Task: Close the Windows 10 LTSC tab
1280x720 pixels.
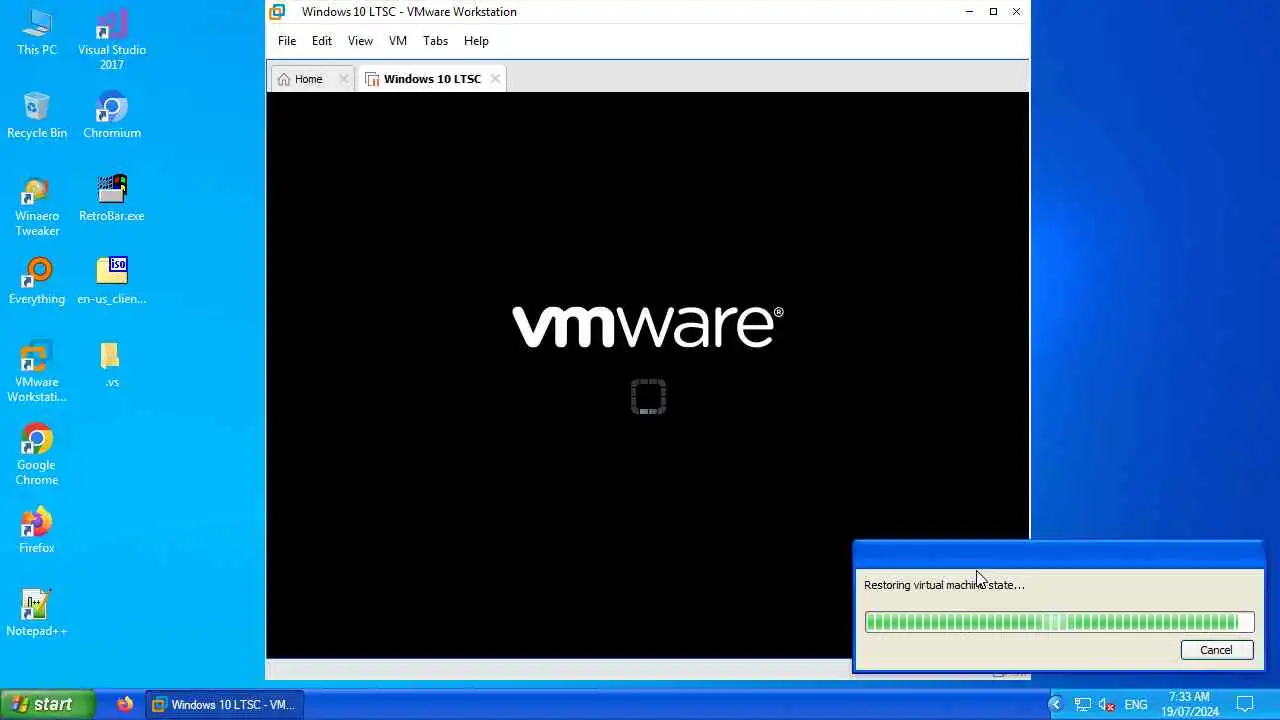Action: (495, 79)
